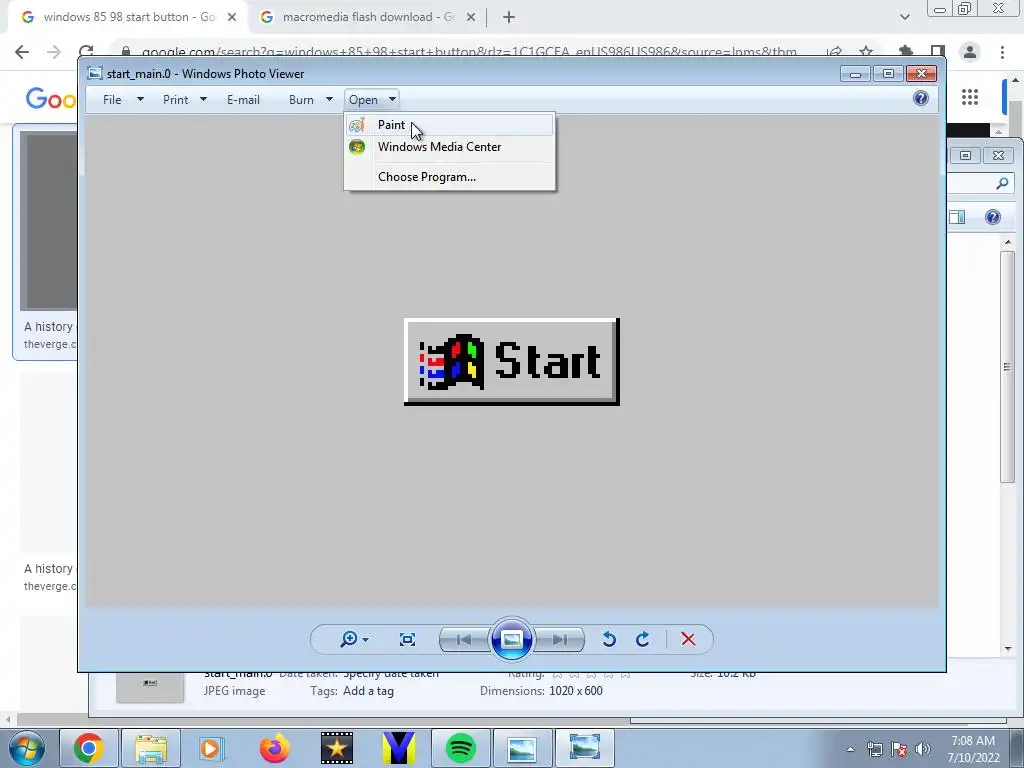Open the Windows Start orb
The width and height of the screenshot is (1024, 768).
click(x=27, y=748)
